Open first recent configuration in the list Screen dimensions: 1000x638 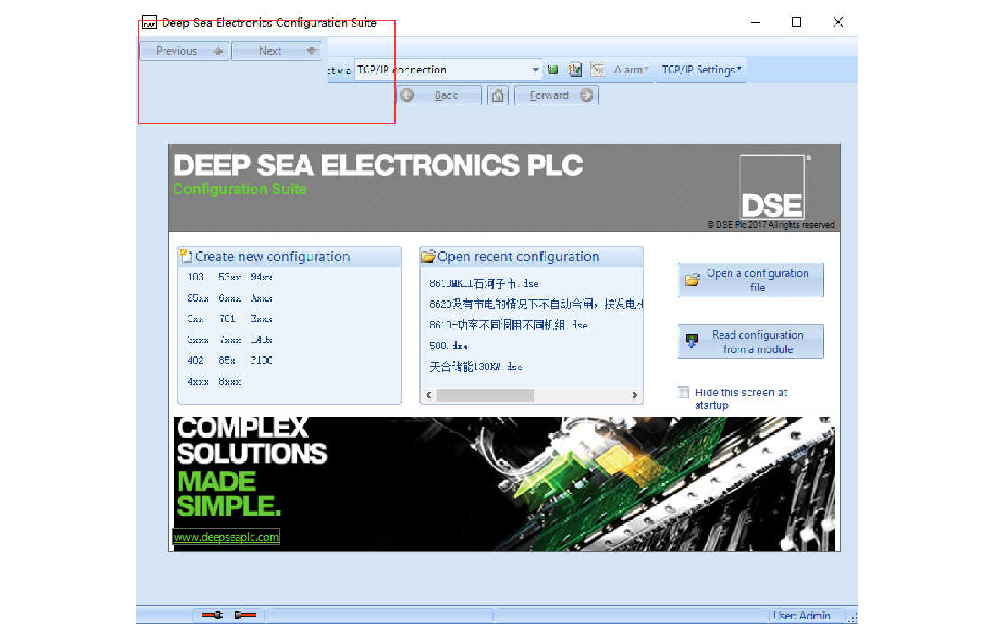[x=483, y=283]
